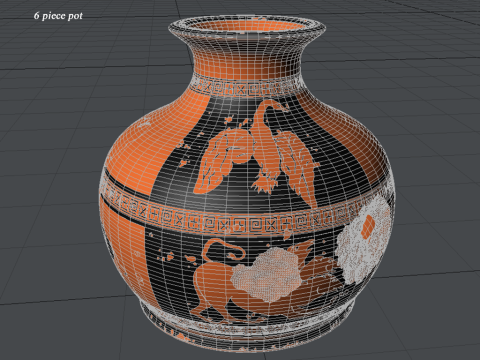Click the '6 piece pot' label

click(58, 16)
